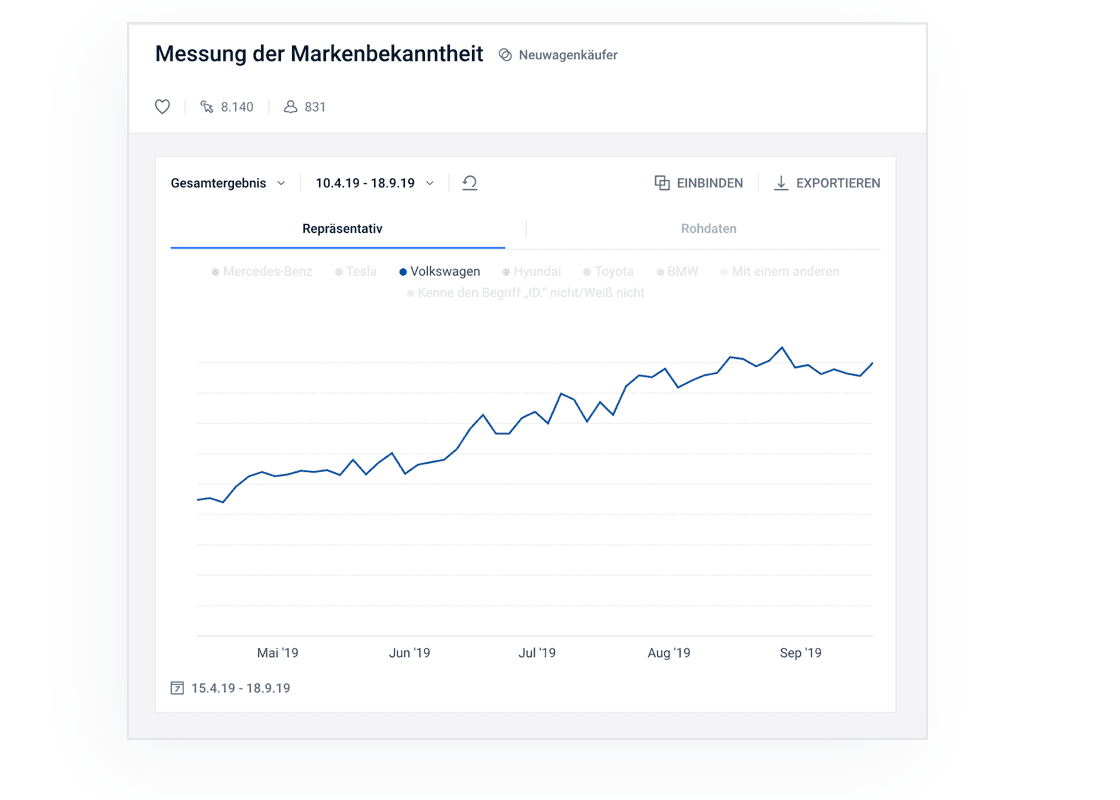Enable the Kenne den Begriff ID nicht series
1120x800 pixels.
tap(527, 292)
